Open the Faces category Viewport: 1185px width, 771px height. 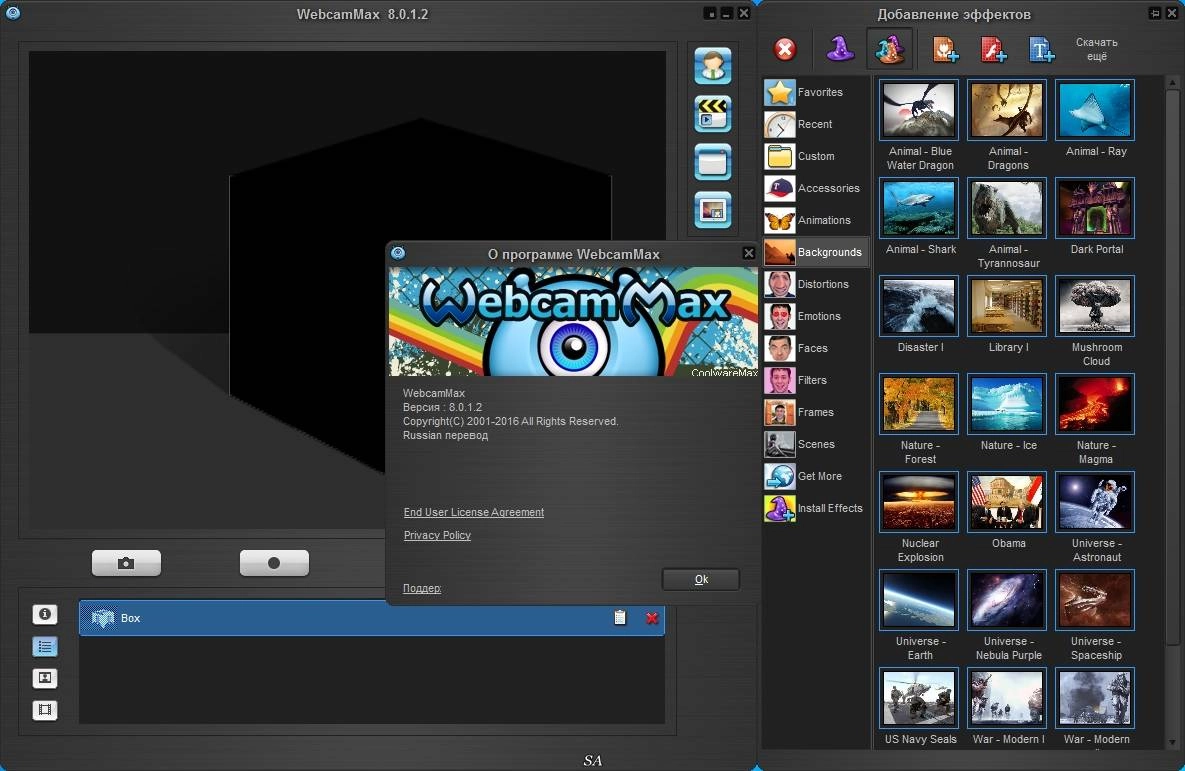(x=816, y=348)
